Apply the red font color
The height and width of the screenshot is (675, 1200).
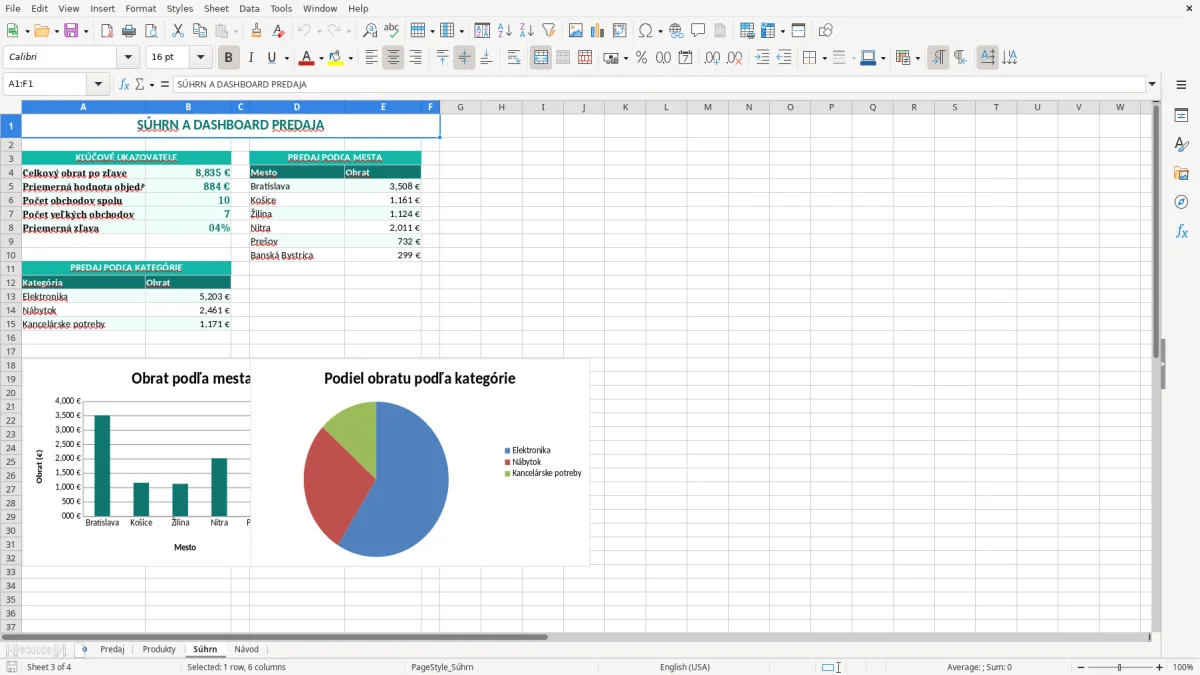point(306,58)
